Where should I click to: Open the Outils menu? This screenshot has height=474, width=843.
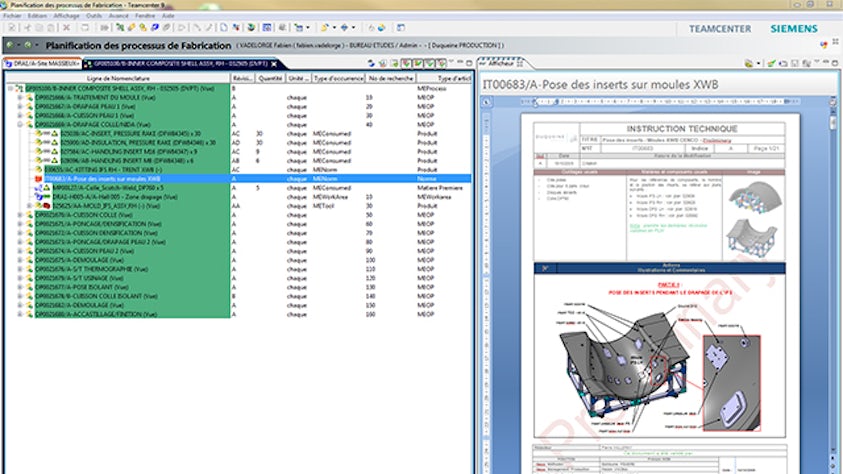[94, 16]
